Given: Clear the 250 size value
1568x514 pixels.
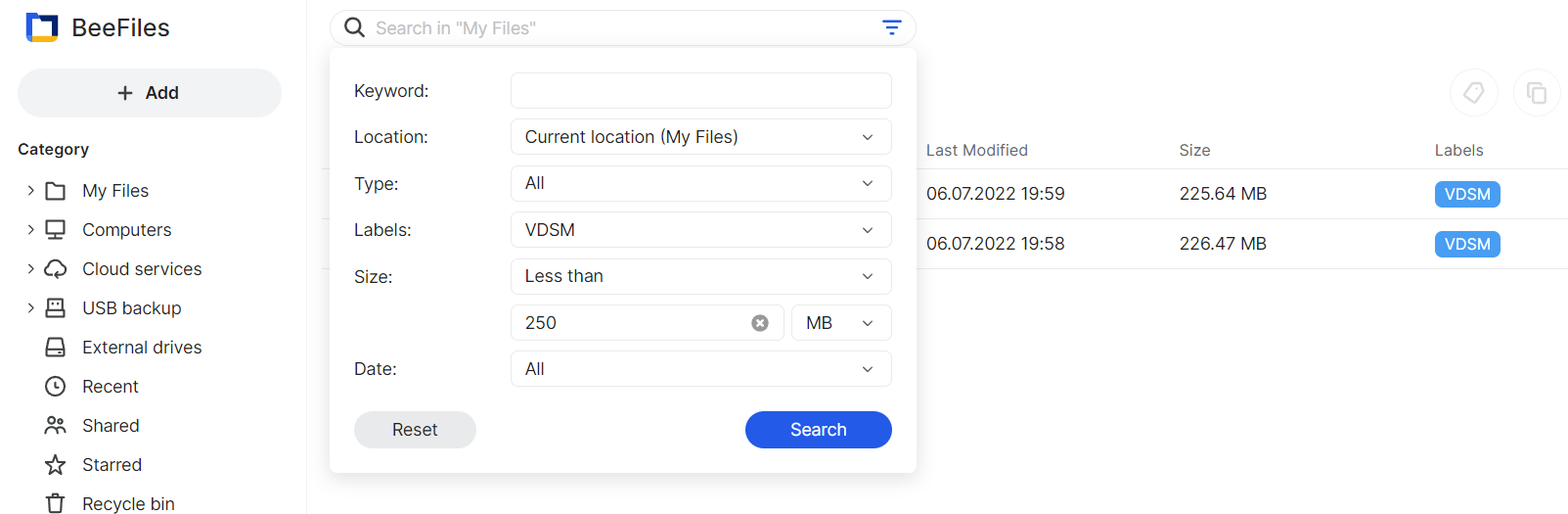Looking at the screenshot, I should click(760, 323).
